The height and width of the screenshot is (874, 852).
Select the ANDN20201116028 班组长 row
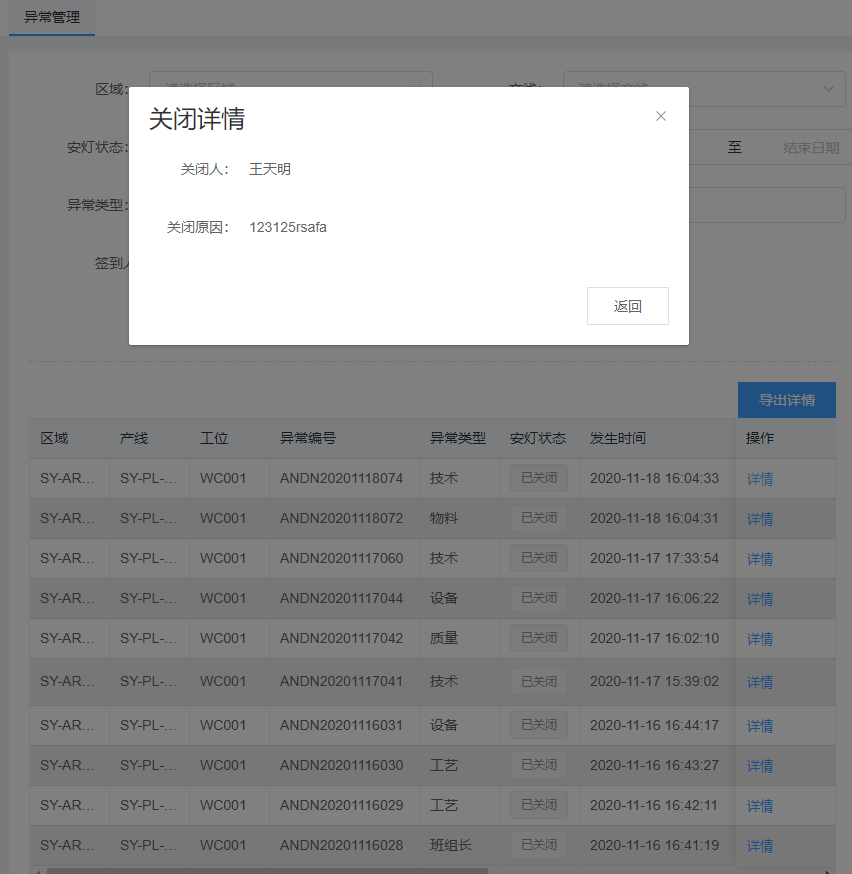tap(341, 845)
